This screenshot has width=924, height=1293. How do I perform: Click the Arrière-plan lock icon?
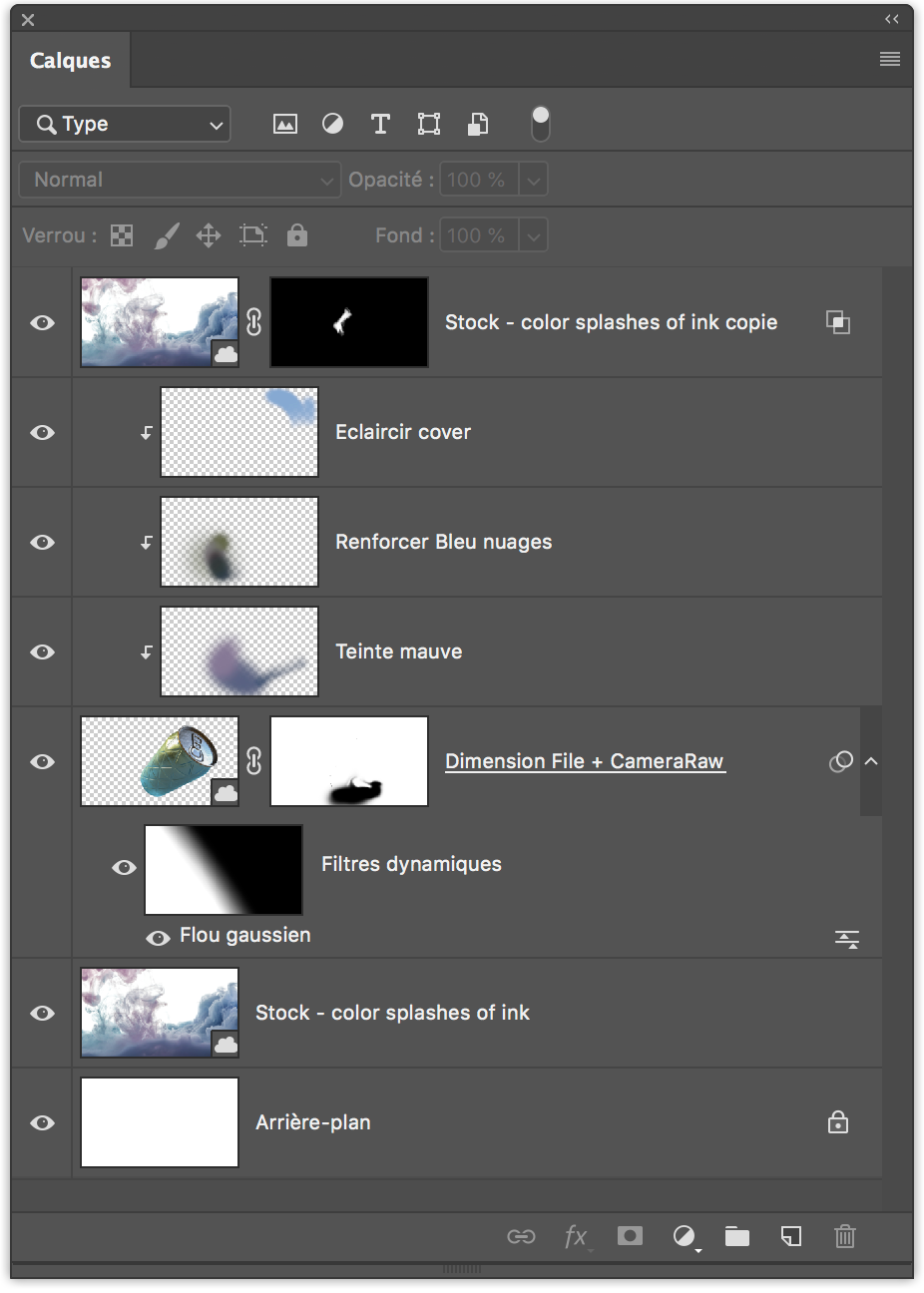[x=838, y=1121]
